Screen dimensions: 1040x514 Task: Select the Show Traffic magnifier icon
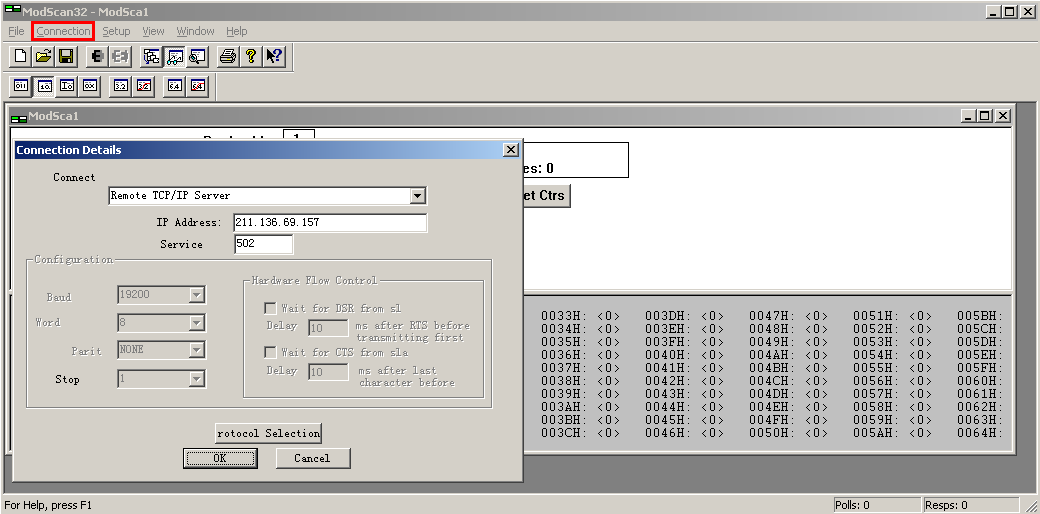197,56
